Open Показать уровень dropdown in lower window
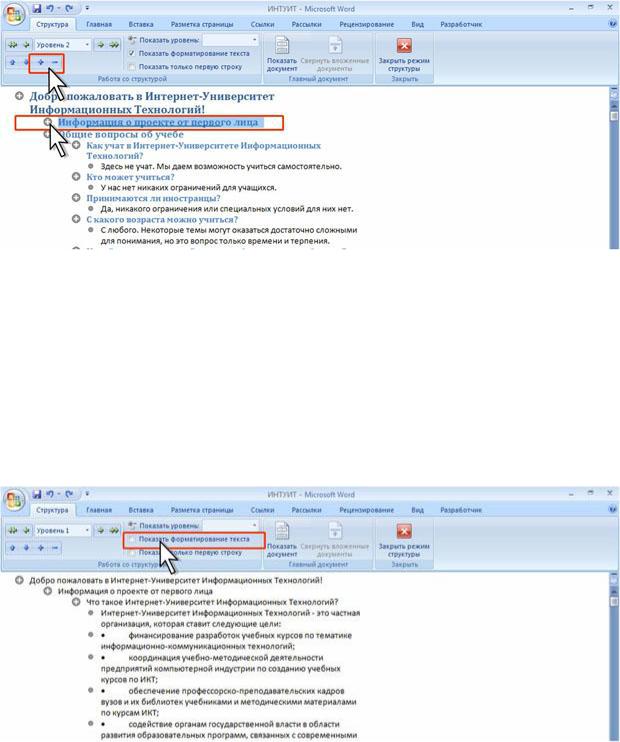Image resolution: width=620 pixels, height=742 pixels. pos(254,525)
